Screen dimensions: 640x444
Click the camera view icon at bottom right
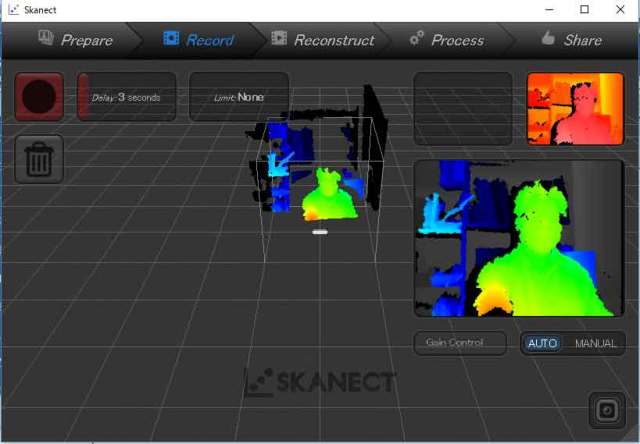[607, 410]
